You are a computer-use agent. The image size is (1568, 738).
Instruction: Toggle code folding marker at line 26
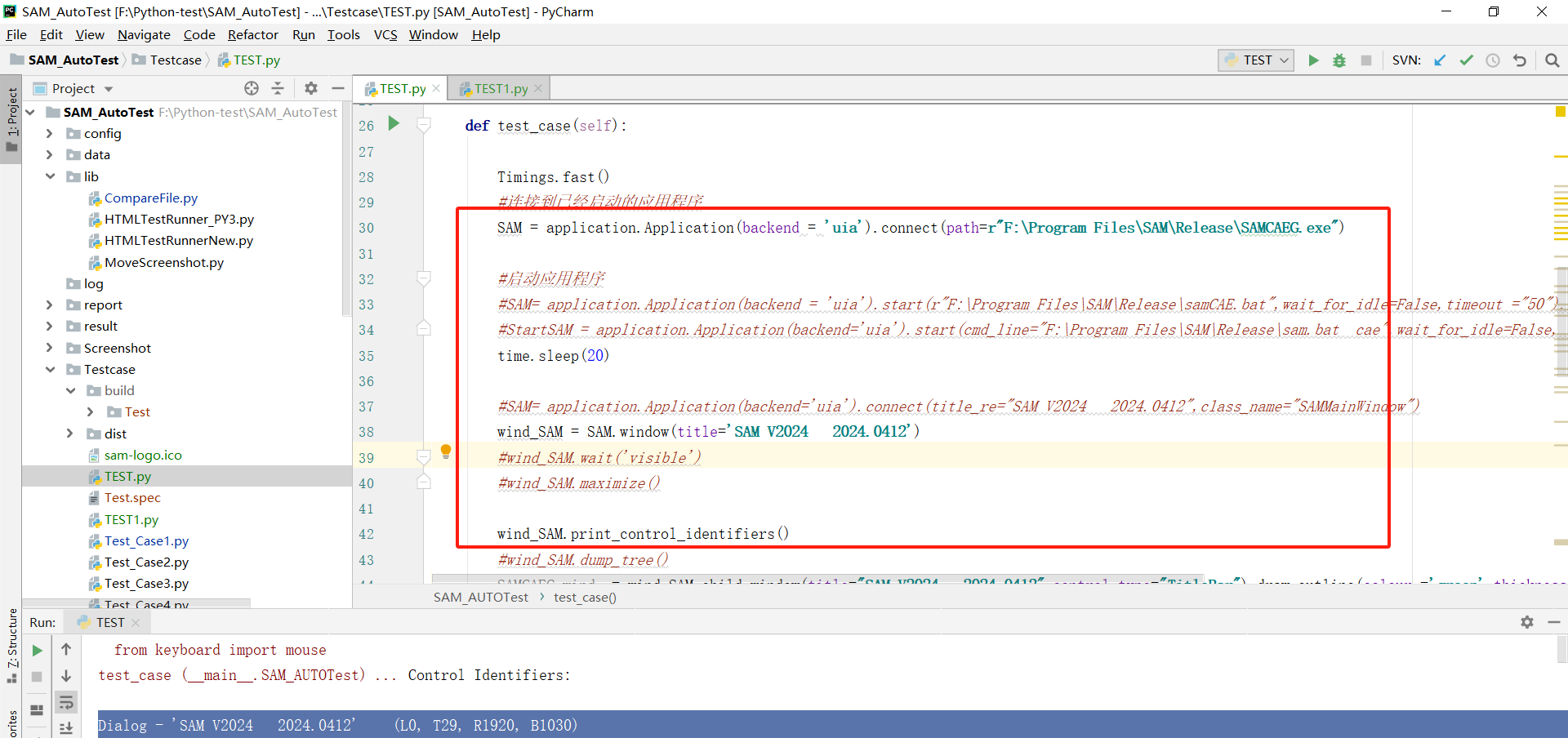pyautogui.click(x=424, y=125)
